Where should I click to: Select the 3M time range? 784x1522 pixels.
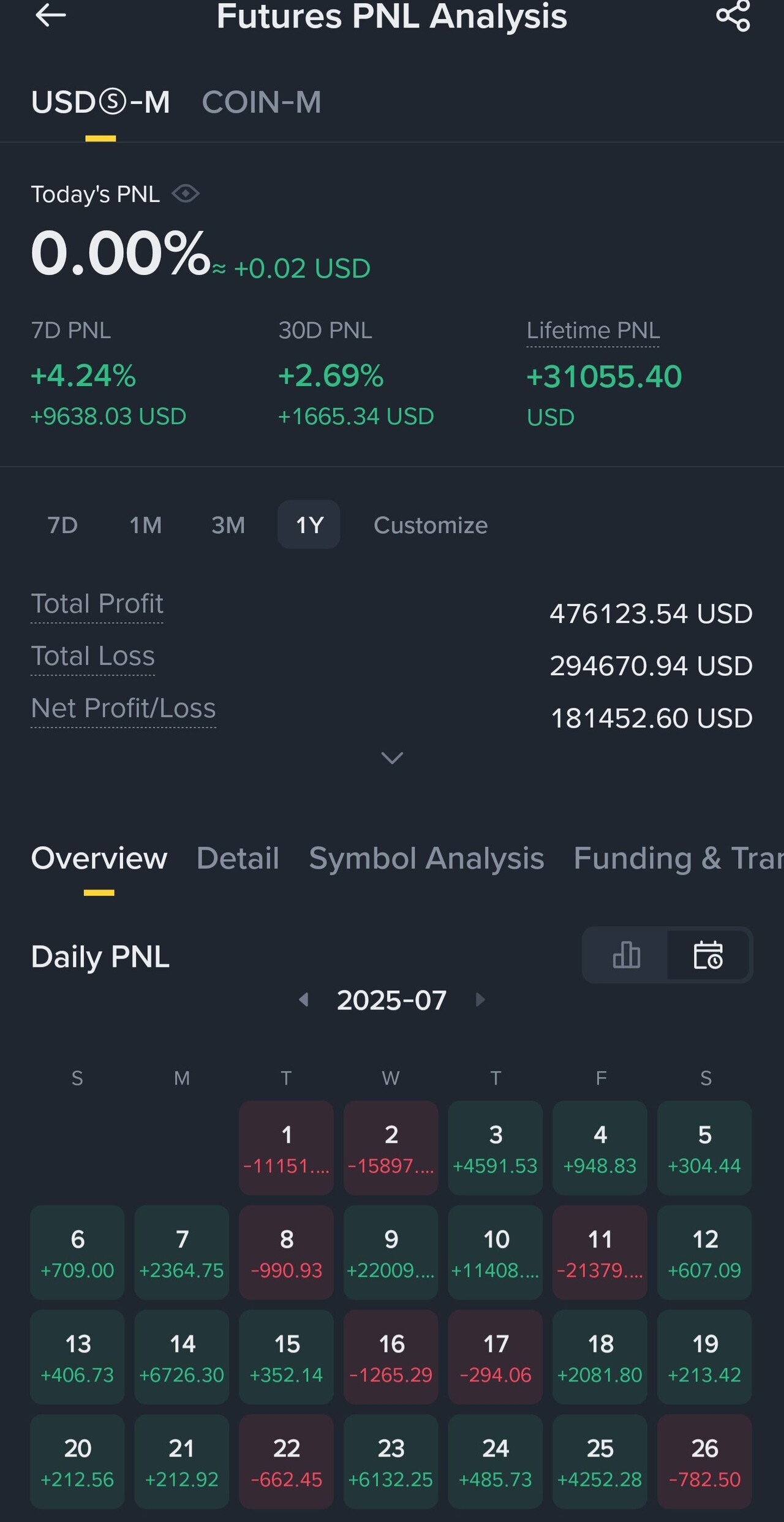pos(228,525)
